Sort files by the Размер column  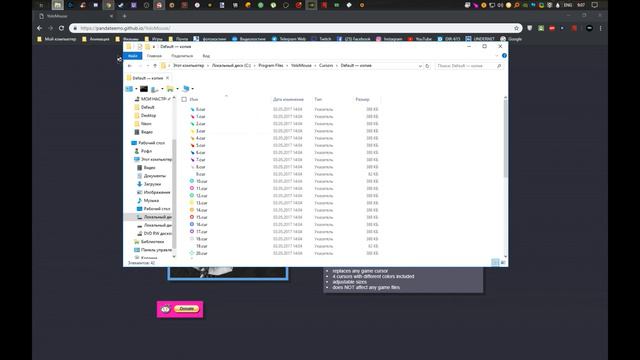[x=362, y=99]
